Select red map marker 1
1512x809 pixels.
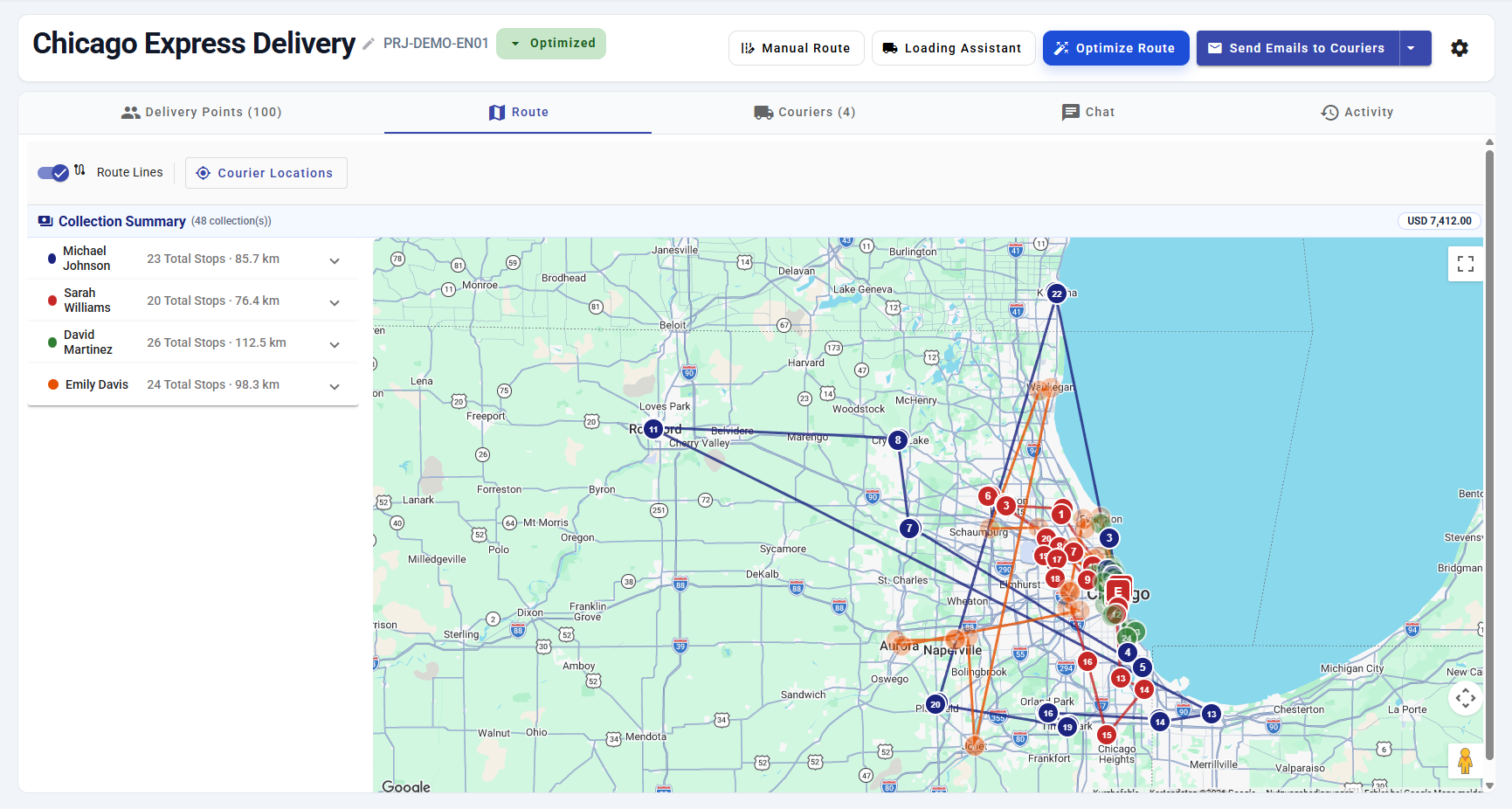pos(1061,515)
